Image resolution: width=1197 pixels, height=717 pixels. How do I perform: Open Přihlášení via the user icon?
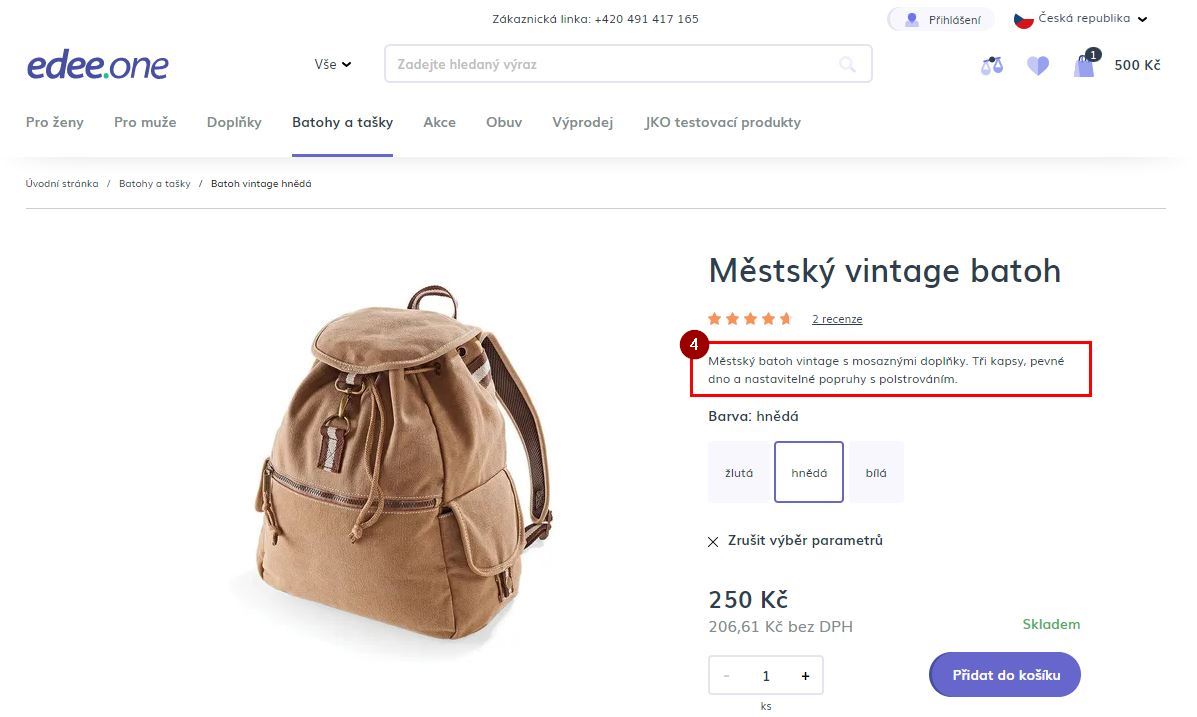(x=940, y=19)
